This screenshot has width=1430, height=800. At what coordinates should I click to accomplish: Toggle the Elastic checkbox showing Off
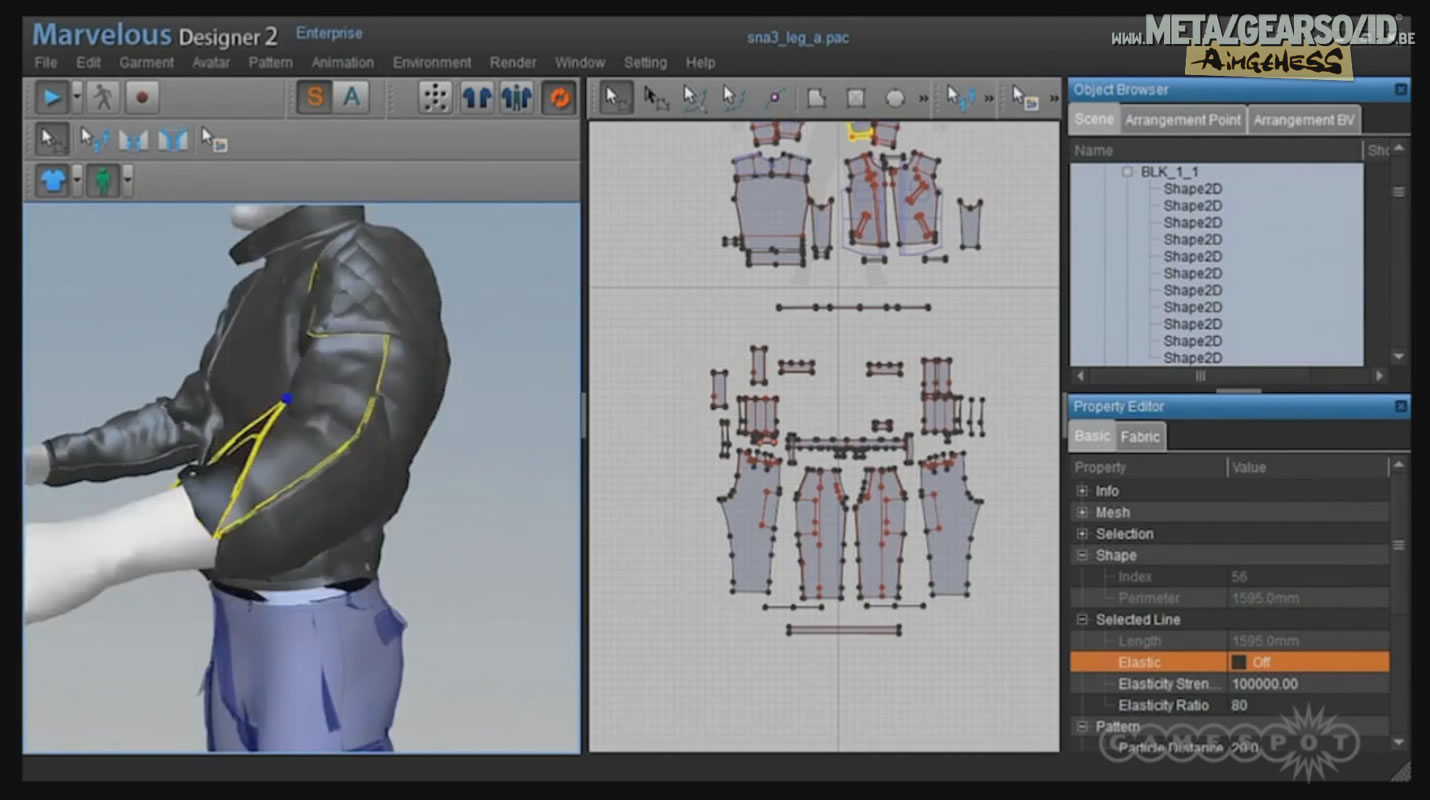[x=1239, y=662]
